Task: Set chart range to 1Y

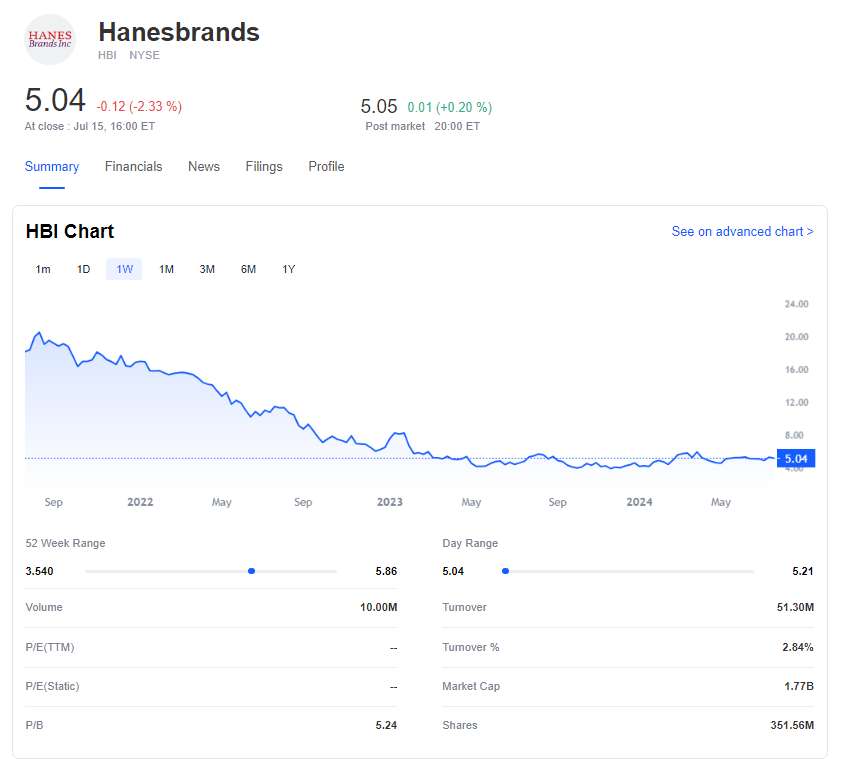Action: tap(289, 269)
